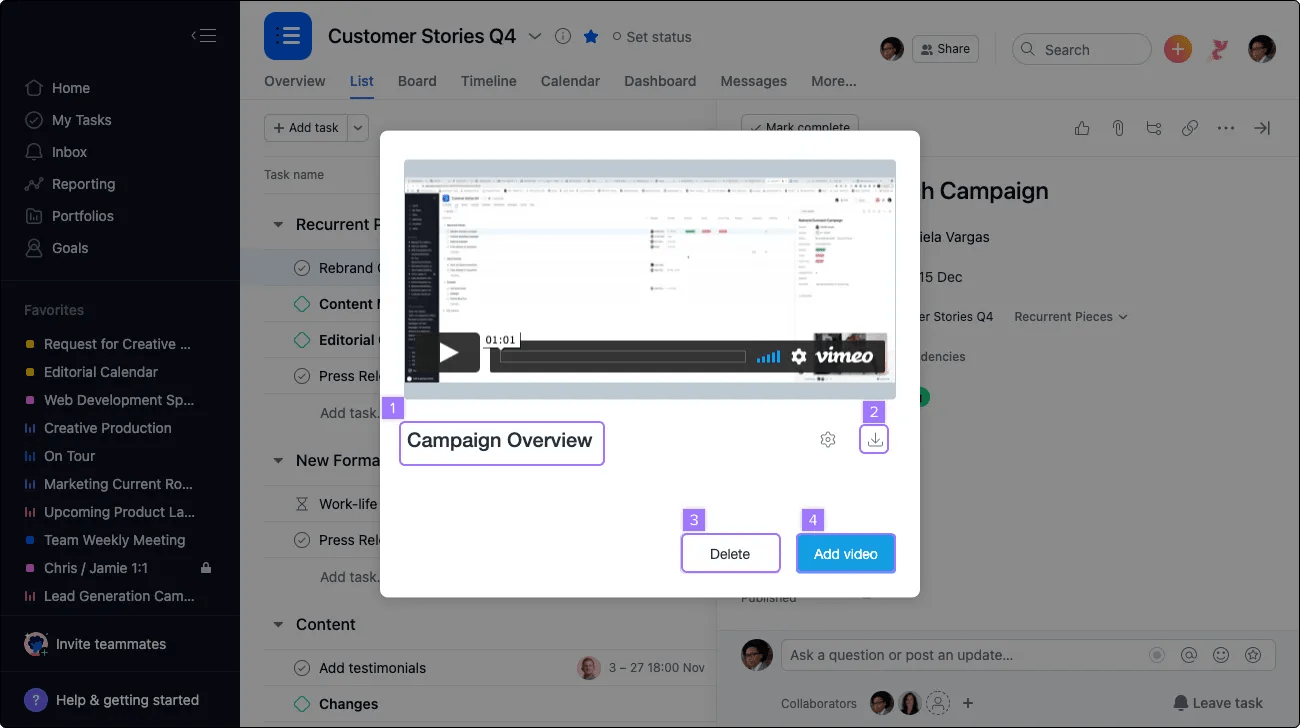
Task: Switch to the Board tab
Action: [x=417, y=81]
